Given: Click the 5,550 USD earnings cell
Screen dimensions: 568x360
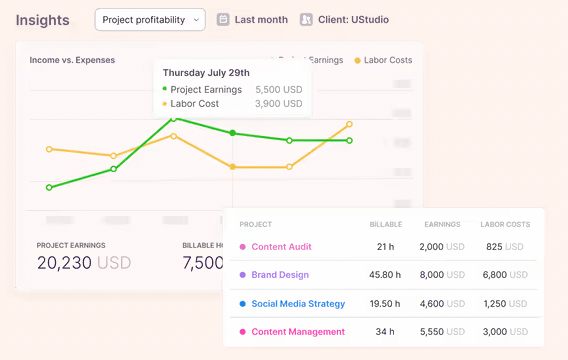Looking at the screenshot, I should tap(442, 332).
